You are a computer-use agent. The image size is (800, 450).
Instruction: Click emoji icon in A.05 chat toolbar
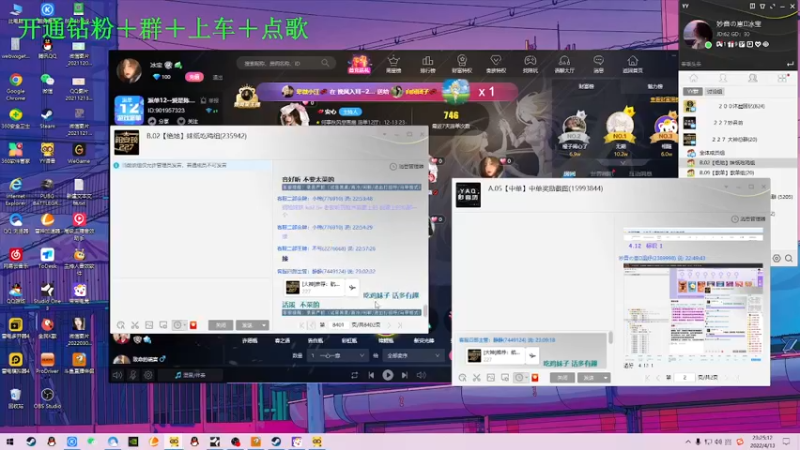click(x=462, y=378)
